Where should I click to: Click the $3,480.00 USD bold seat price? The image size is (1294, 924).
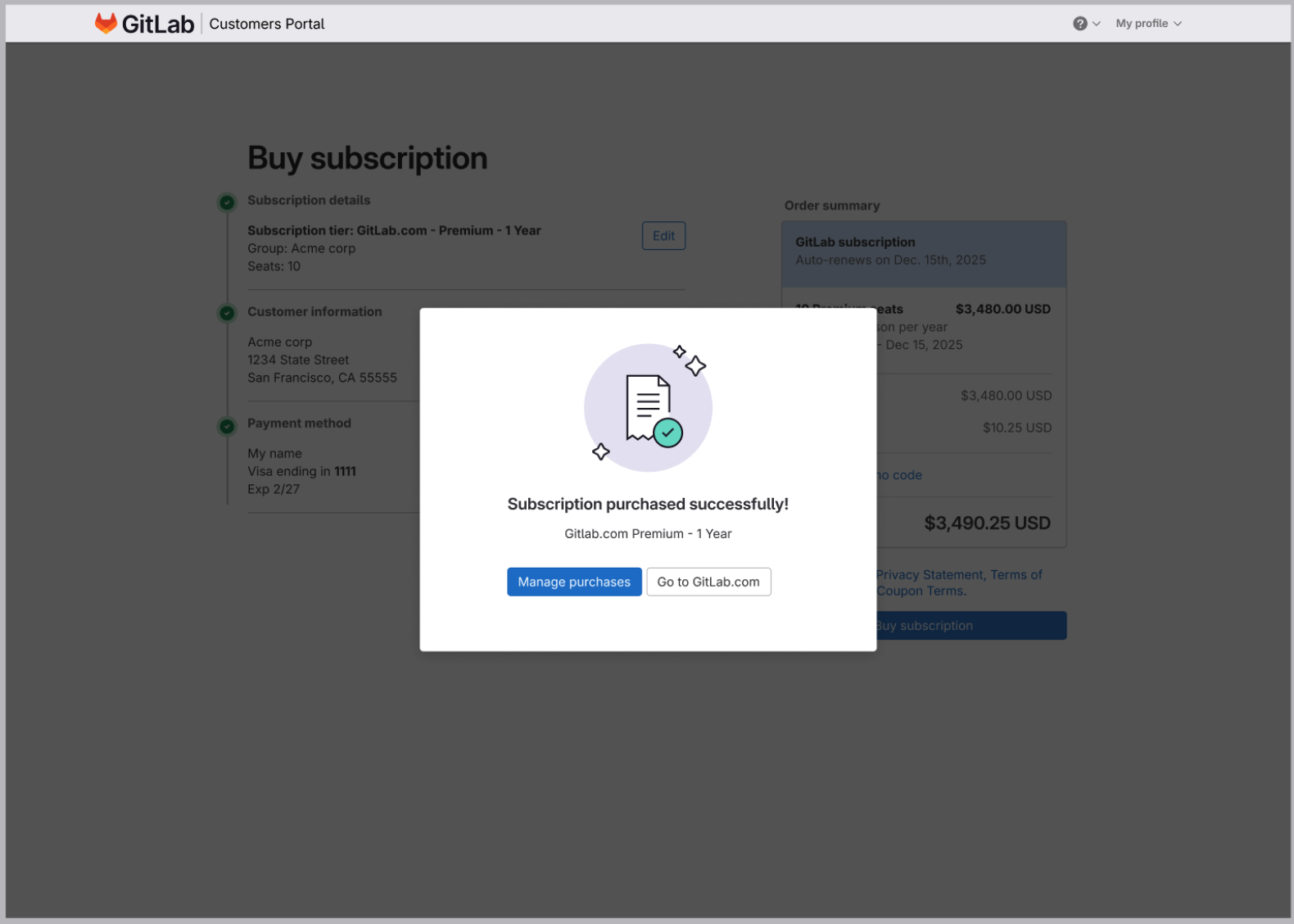[1002, 309]
